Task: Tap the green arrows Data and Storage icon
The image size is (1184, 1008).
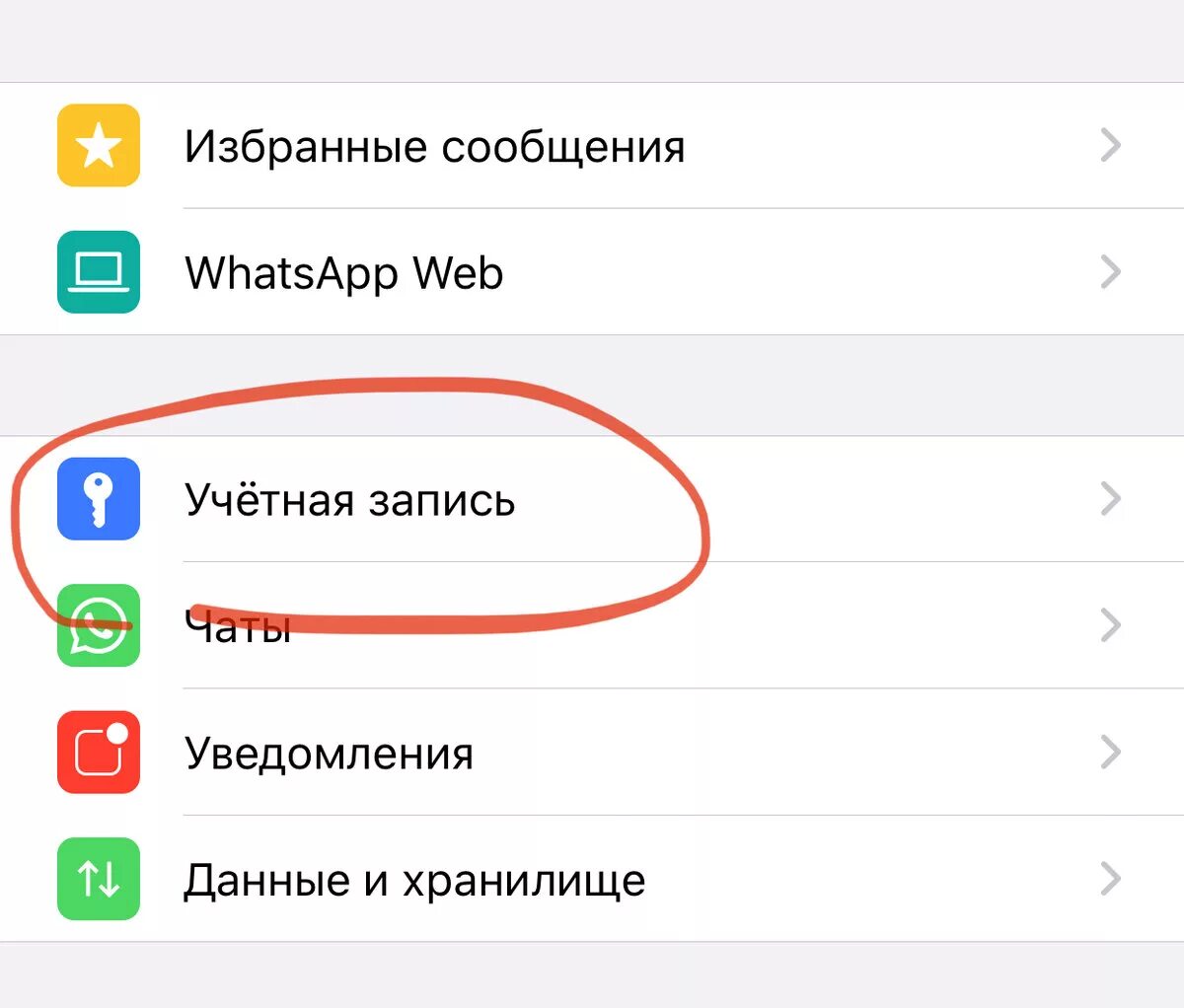Action: pyautogui.click(x=99, y=879)
